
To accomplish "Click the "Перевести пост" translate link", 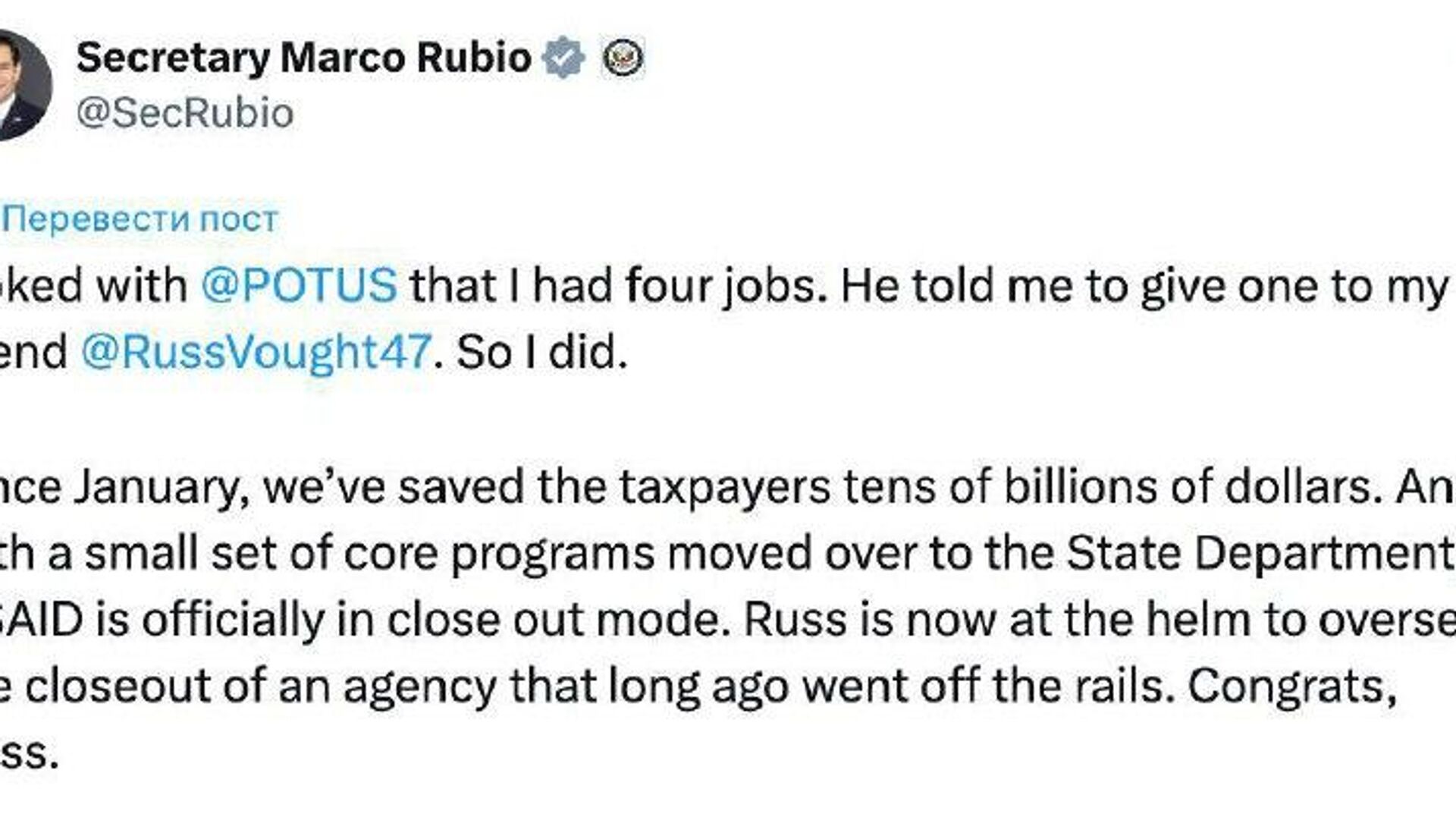I will (x=144, y=219).
